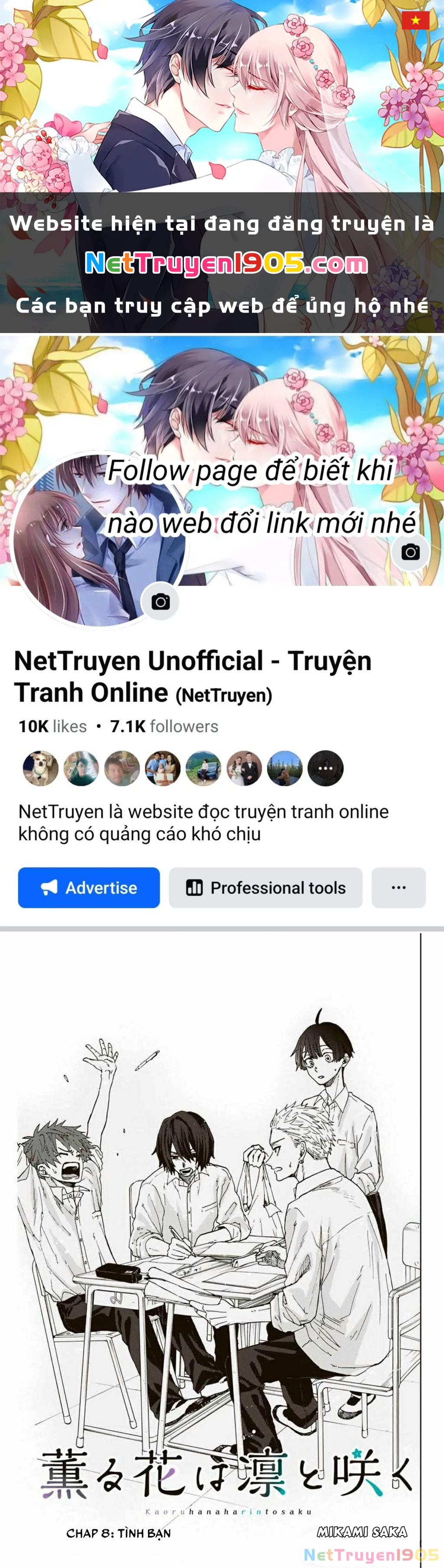
Task: Expand more followers dark ellipsis circle
Action: 326,768
